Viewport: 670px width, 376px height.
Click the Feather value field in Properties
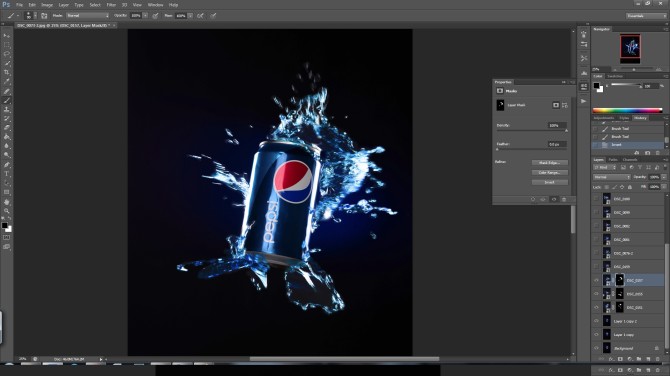[557, 144]
